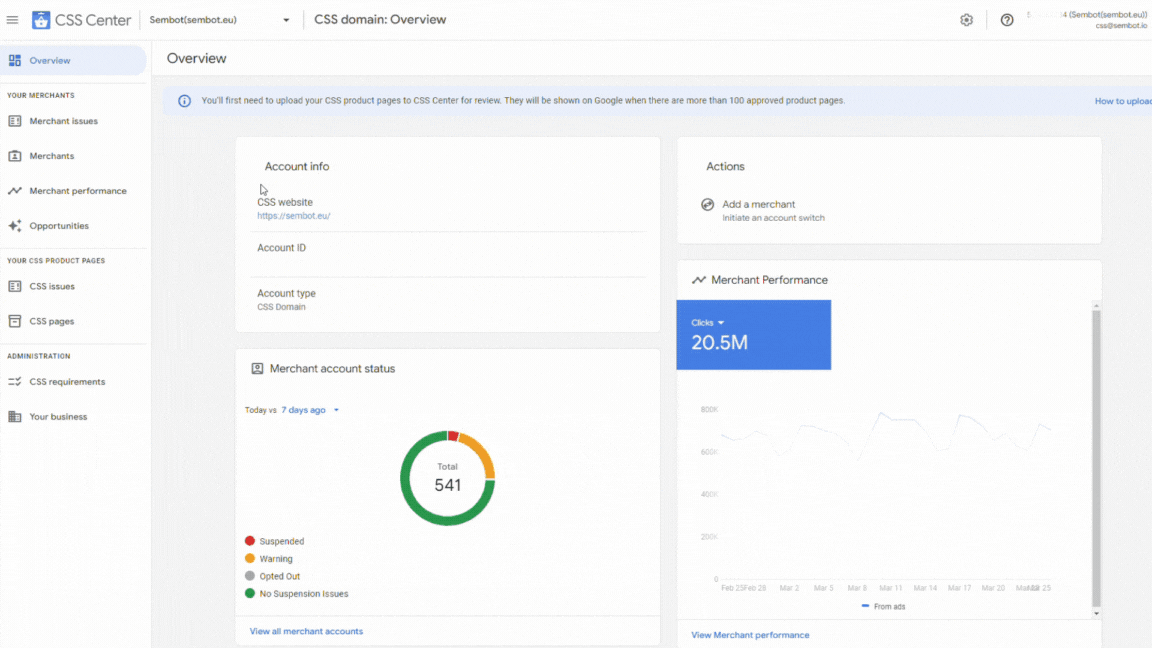Click the account email in top right
Viewport: 1152px width, 648px height.
click(x=1121, y=26)
